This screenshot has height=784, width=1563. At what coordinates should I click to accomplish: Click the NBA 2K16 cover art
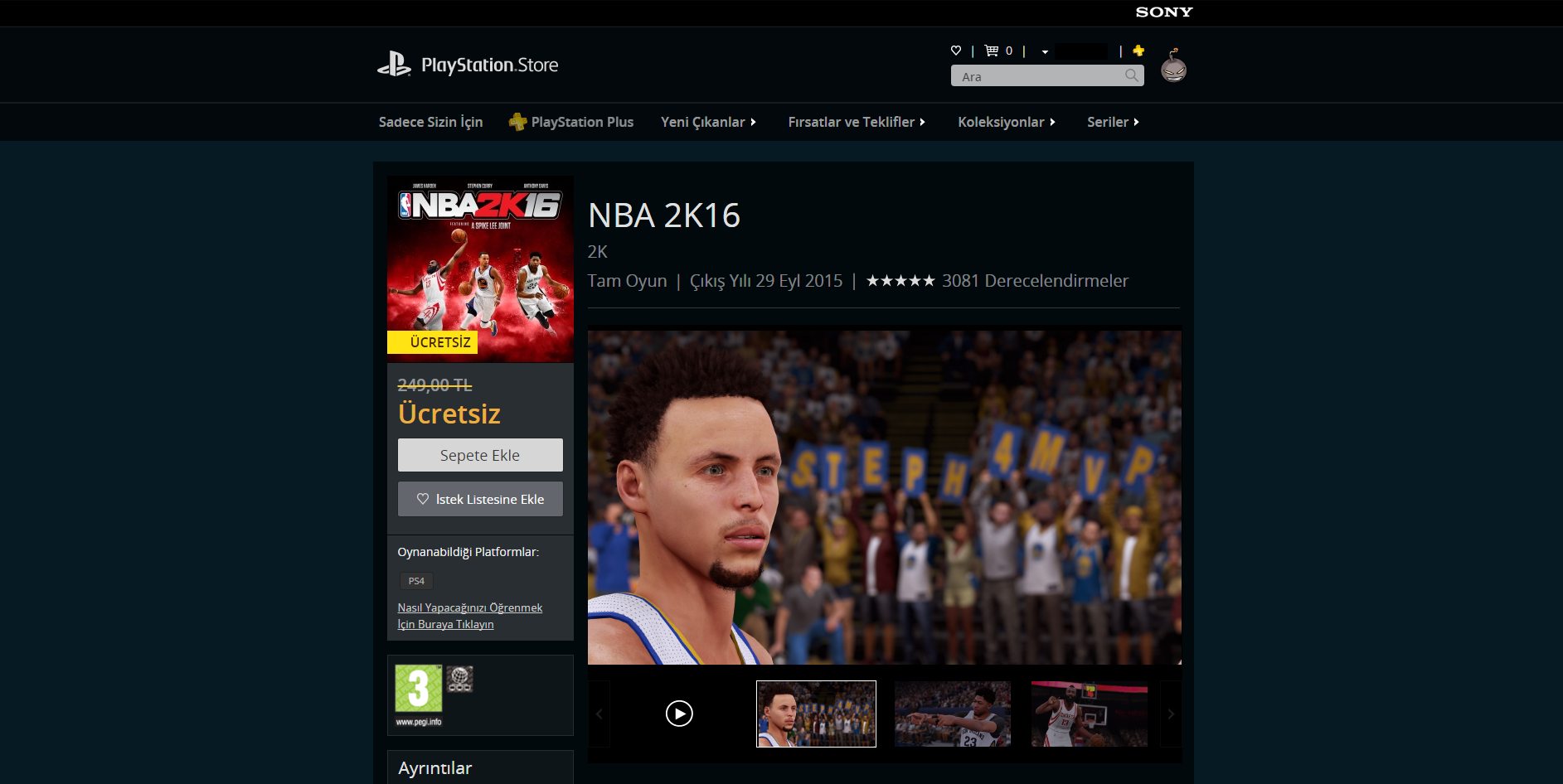click(x=480, y=269)
